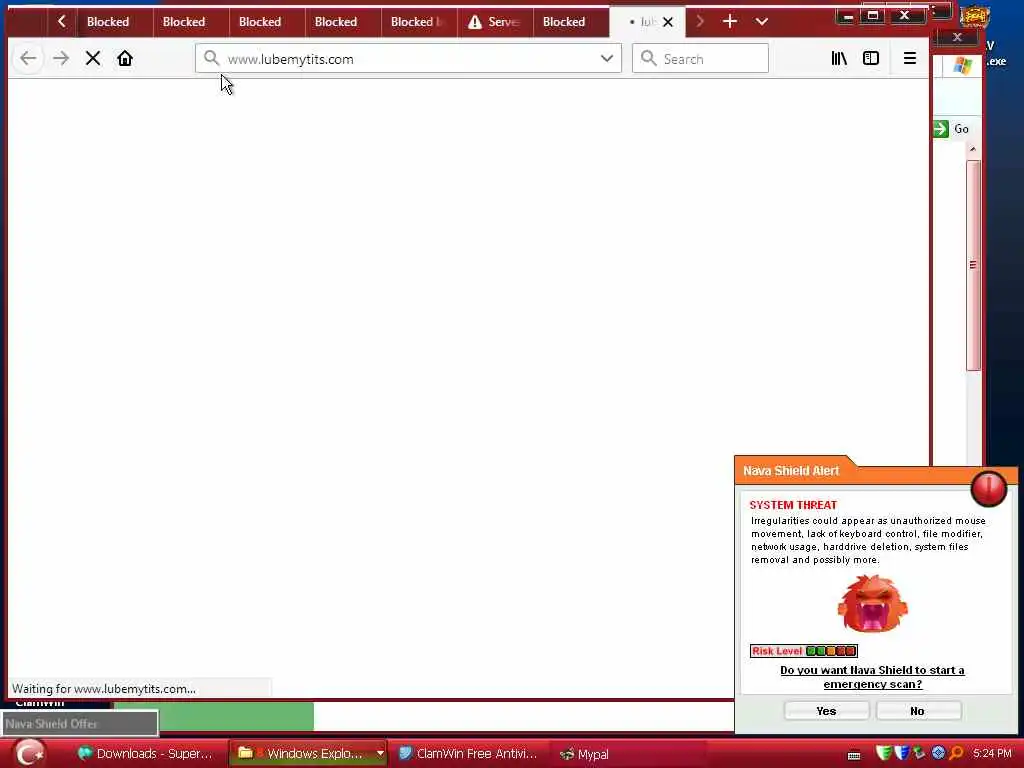Click the system clock showing 5:24 PM
Image resolution: width=1024 pixels, height=768 pixels.
[992, 754]
